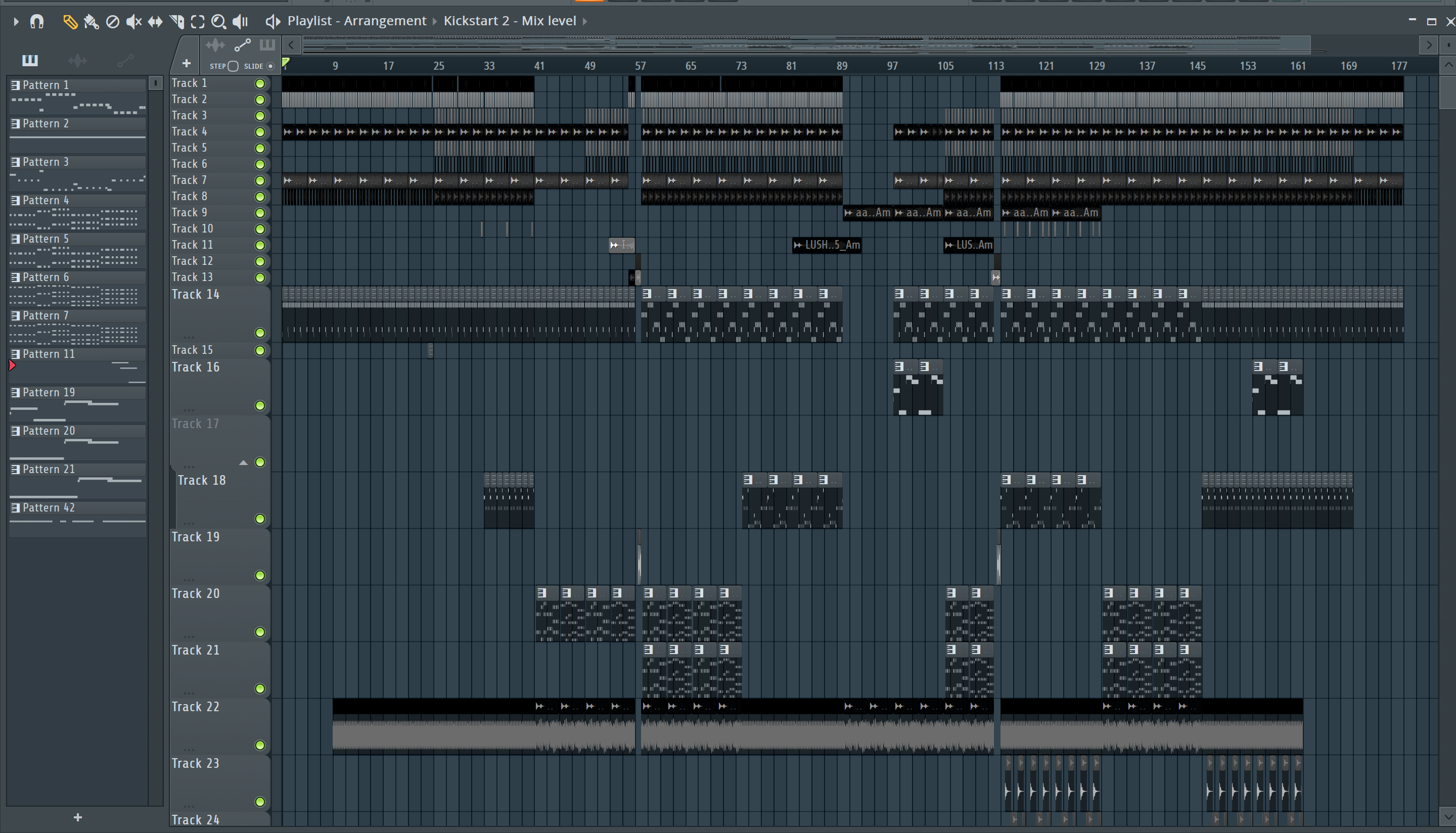Add new pattern with bottom plus button
This screenshot has width=1456, height=833.
click(x=78, y=817)
